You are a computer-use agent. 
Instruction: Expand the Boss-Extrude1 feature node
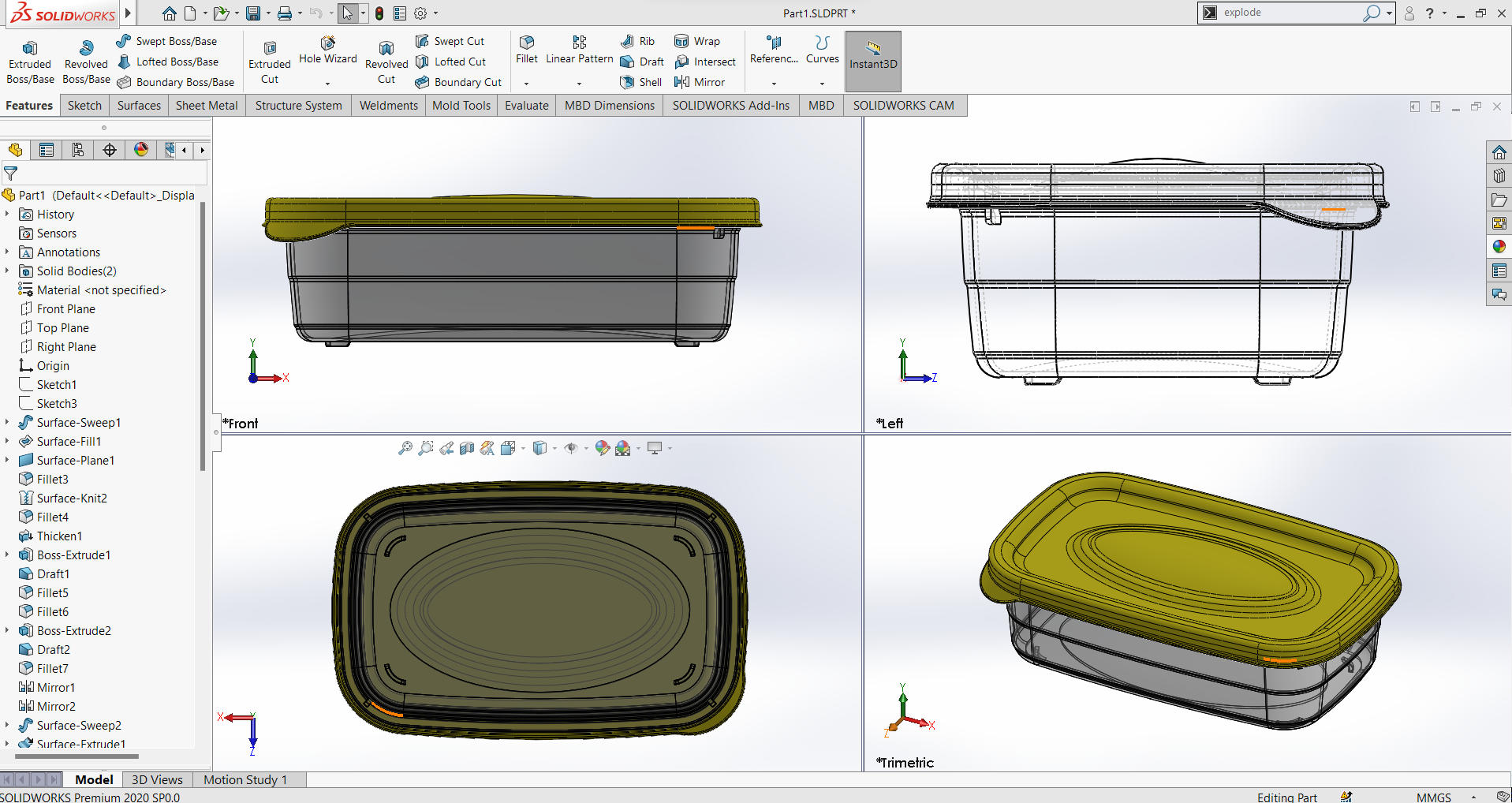[7, 555]
